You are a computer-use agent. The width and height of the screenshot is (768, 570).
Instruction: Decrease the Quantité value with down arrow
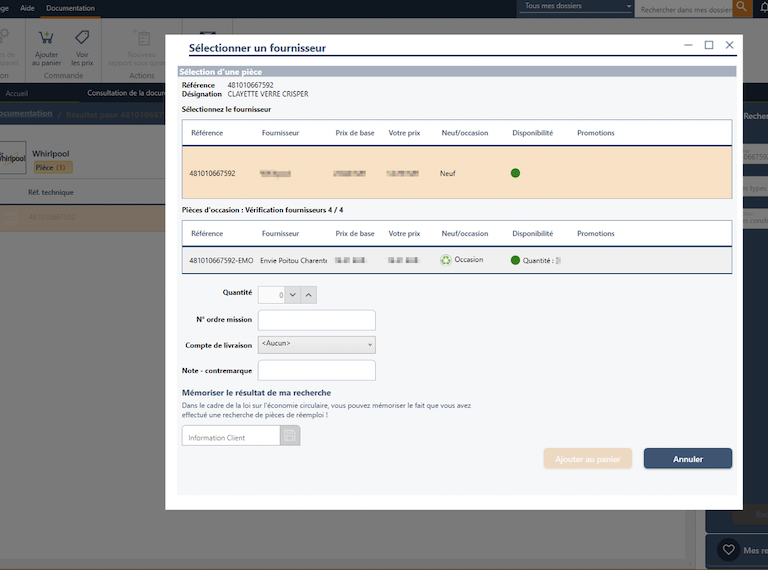[292, 294]
